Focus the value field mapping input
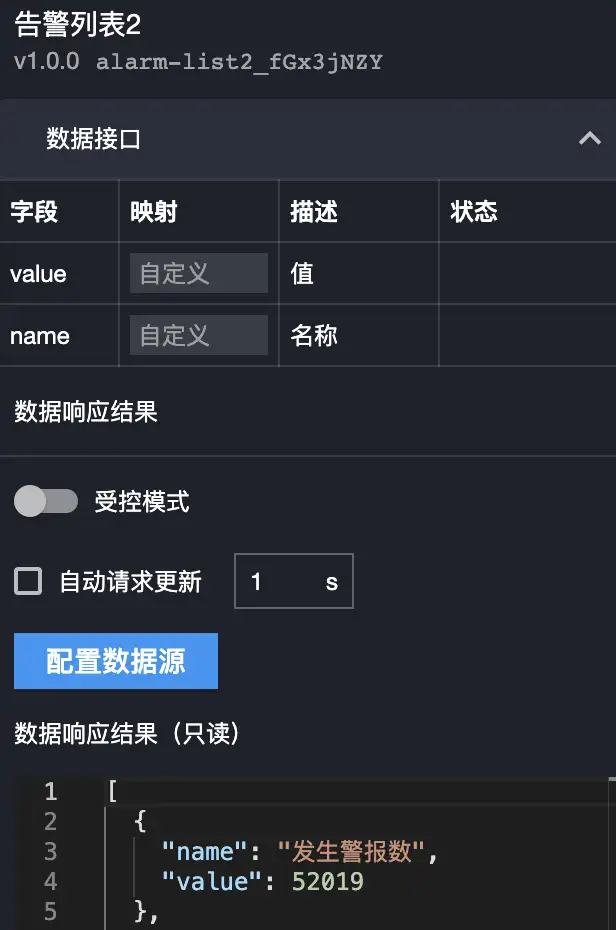Screen dimensions: 616x930 click(198, 273)
